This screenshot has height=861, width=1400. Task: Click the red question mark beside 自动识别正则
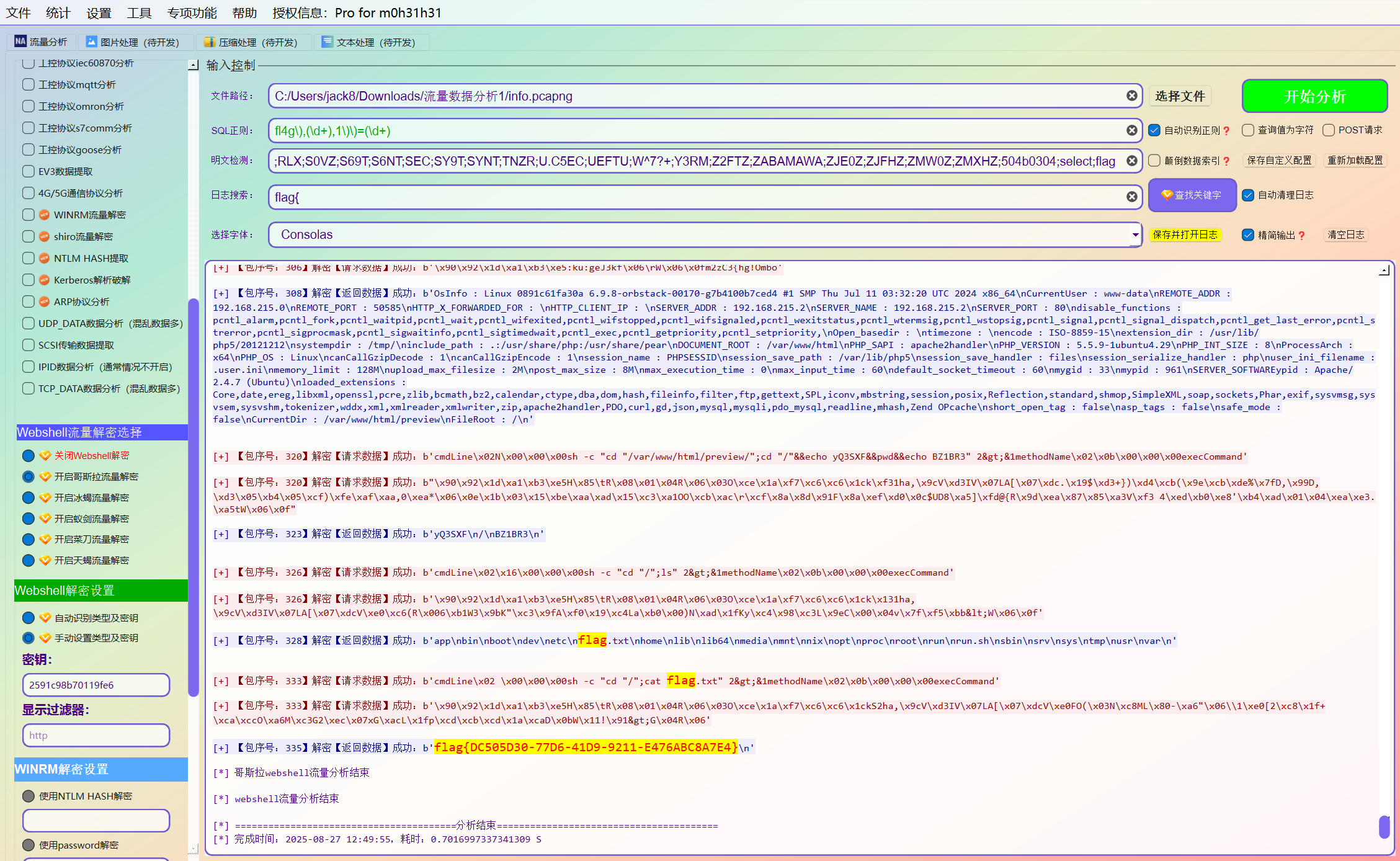coord(1226,130)
